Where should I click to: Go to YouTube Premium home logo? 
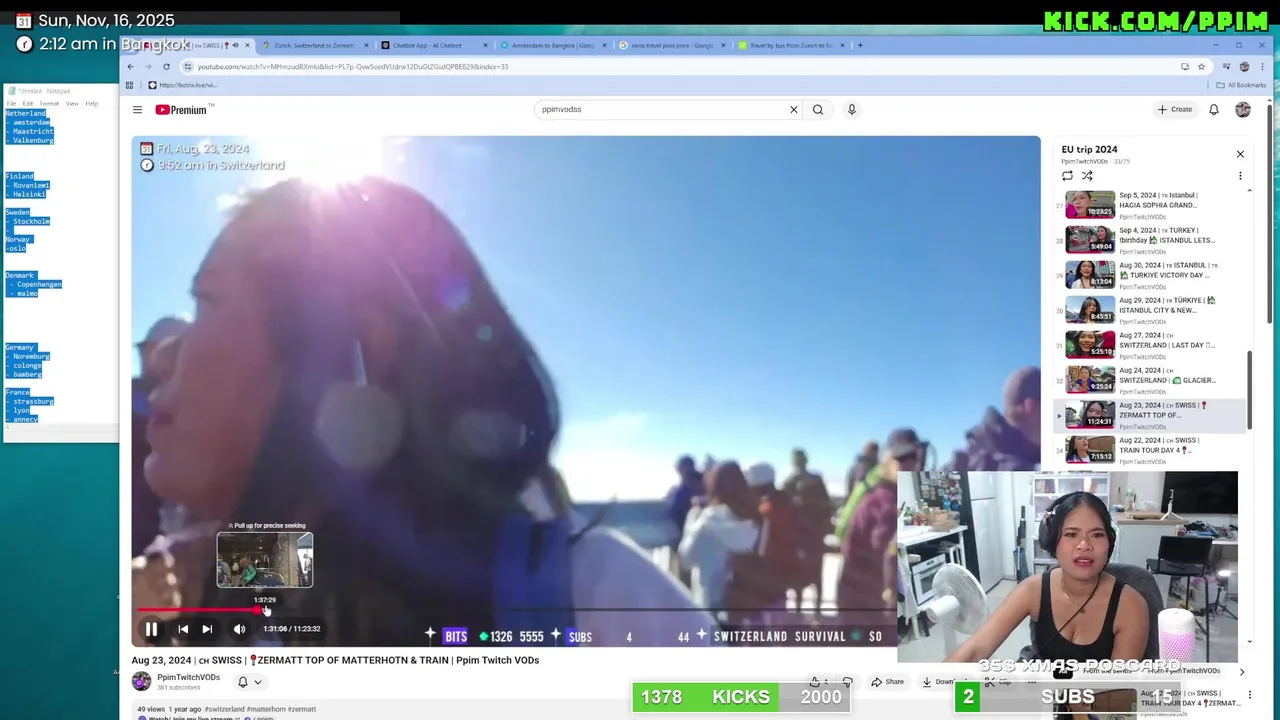pos(181,110)
